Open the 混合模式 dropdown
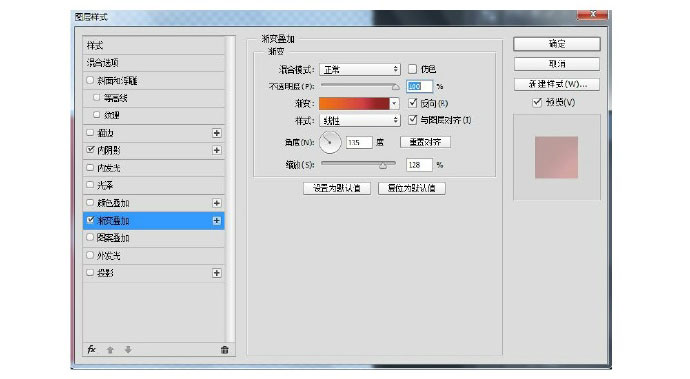Screen dimensions: 690x379 click(360, 69)
